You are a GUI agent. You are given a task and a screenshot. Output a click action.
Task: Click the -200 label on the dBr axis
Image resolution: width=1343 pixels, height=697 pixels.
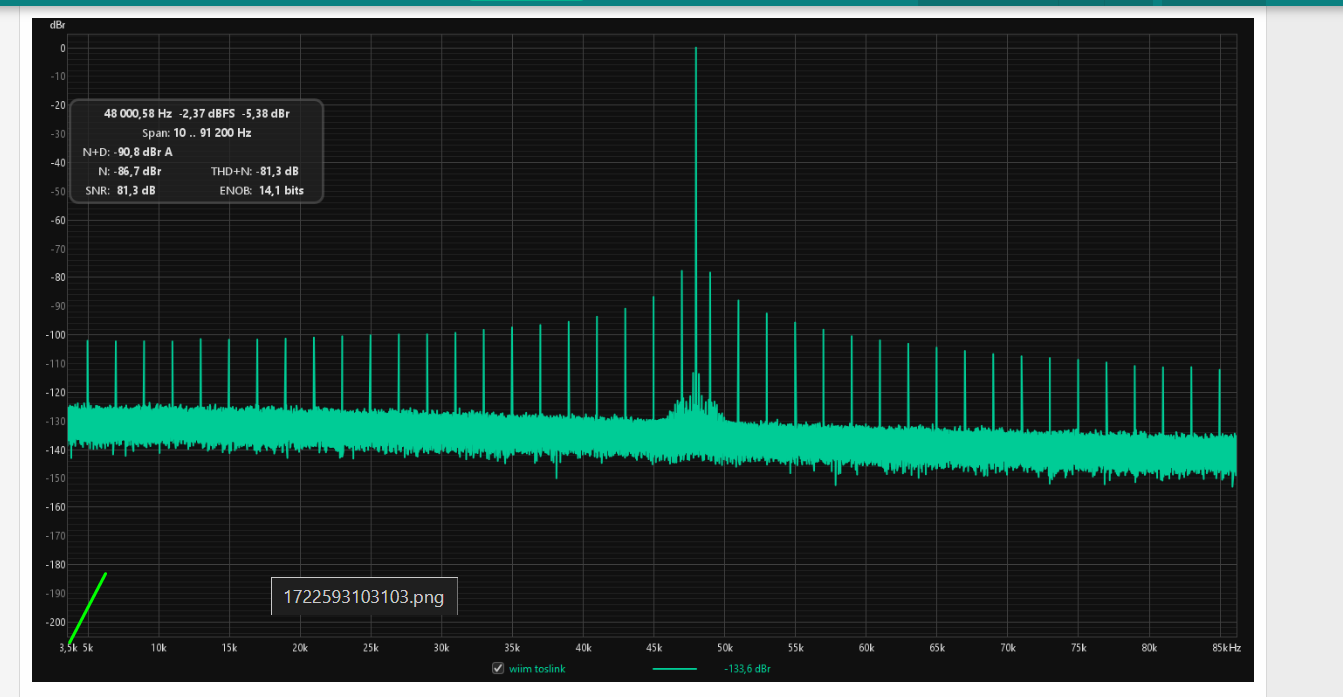pyautogui.click(x=54, y=622)
